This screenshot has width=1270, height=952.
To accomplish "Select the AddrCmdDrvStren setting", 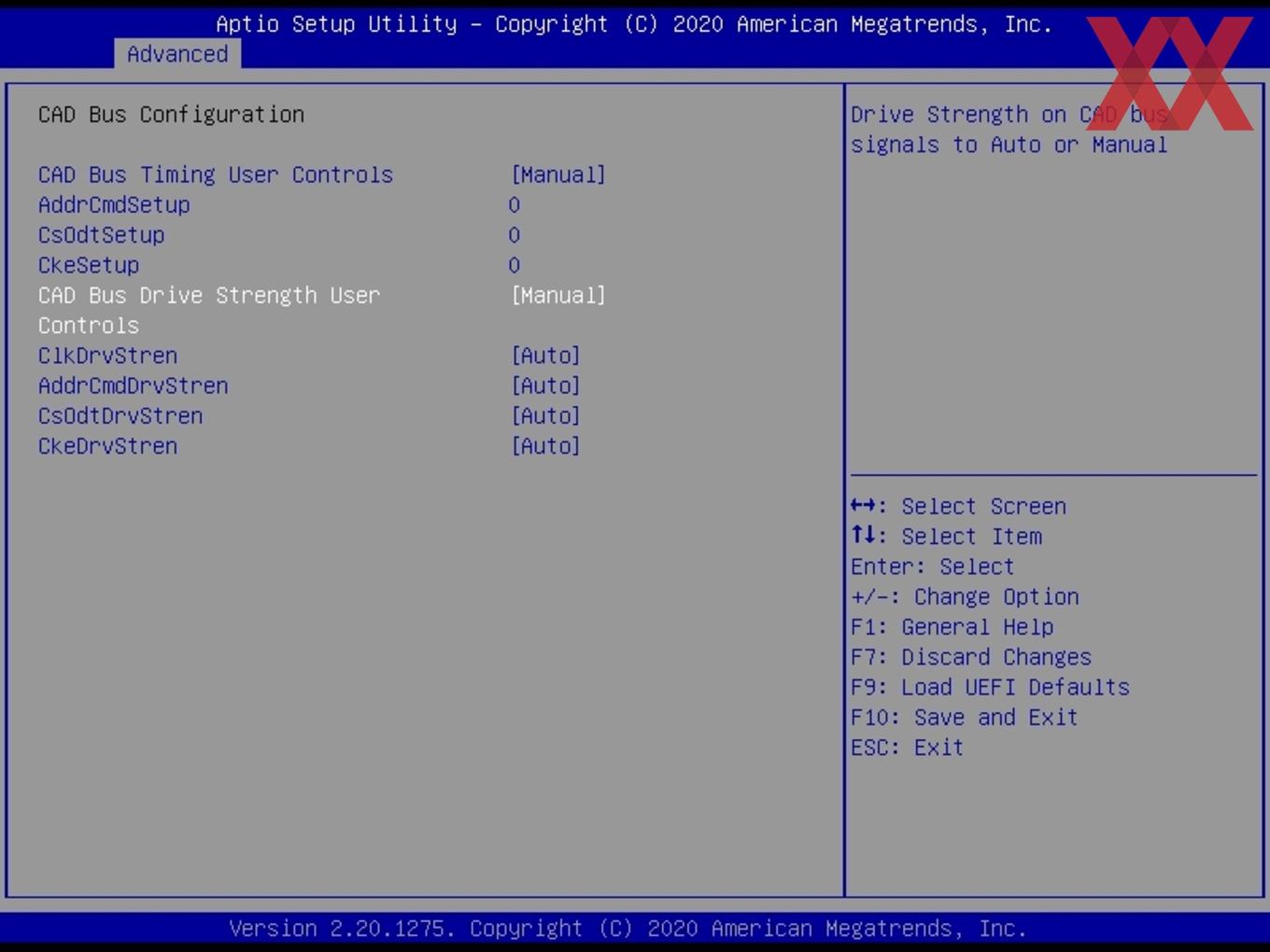I will (x=133, y=385).
